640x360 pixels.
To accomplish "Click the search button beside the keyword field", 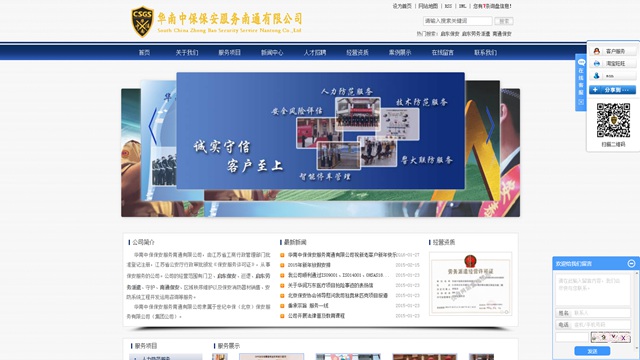I will click(x=504, y=21).
